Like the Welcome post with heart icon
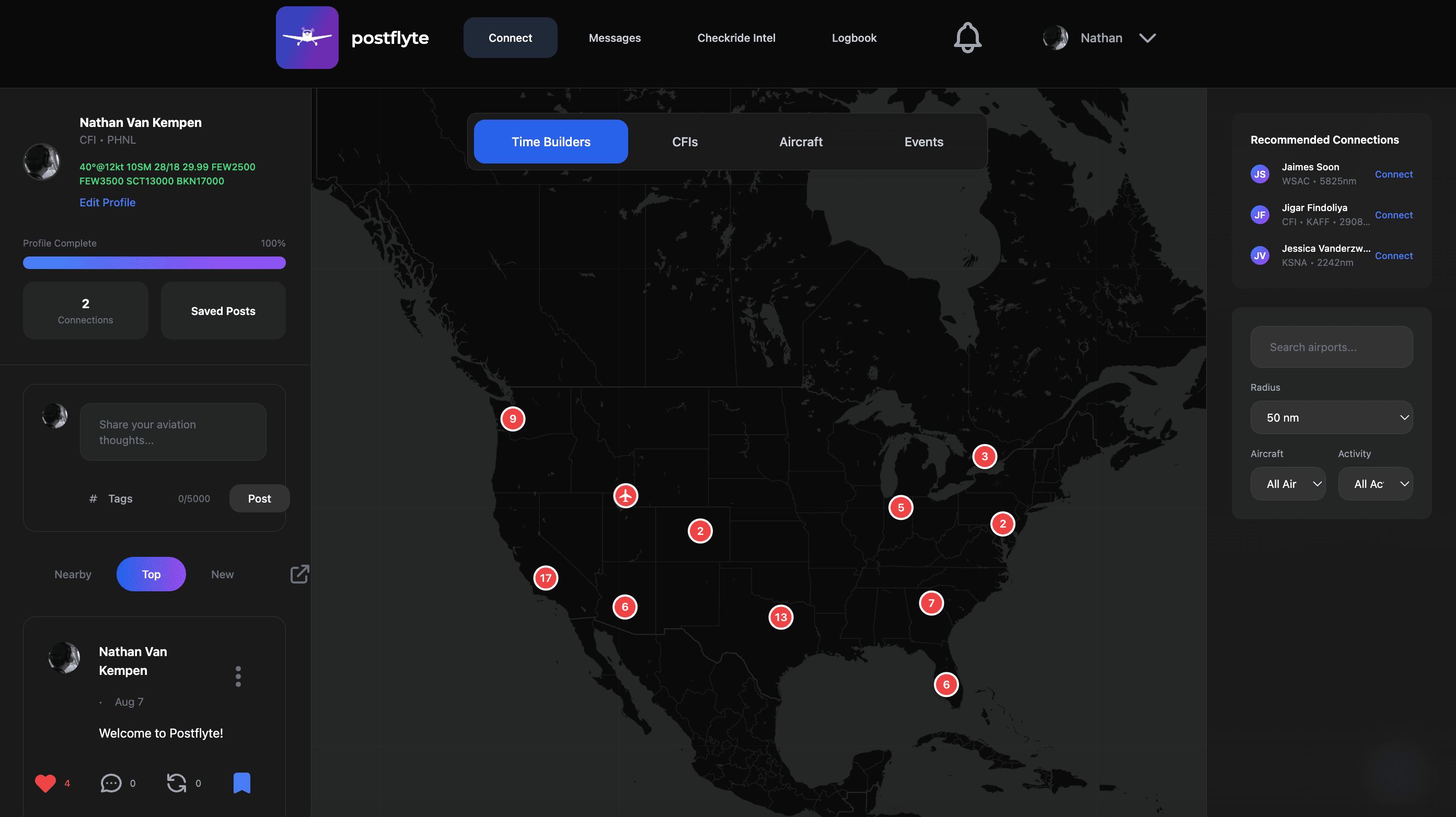The height and width of the screenshot is (817, 1456). pos(45,783)
